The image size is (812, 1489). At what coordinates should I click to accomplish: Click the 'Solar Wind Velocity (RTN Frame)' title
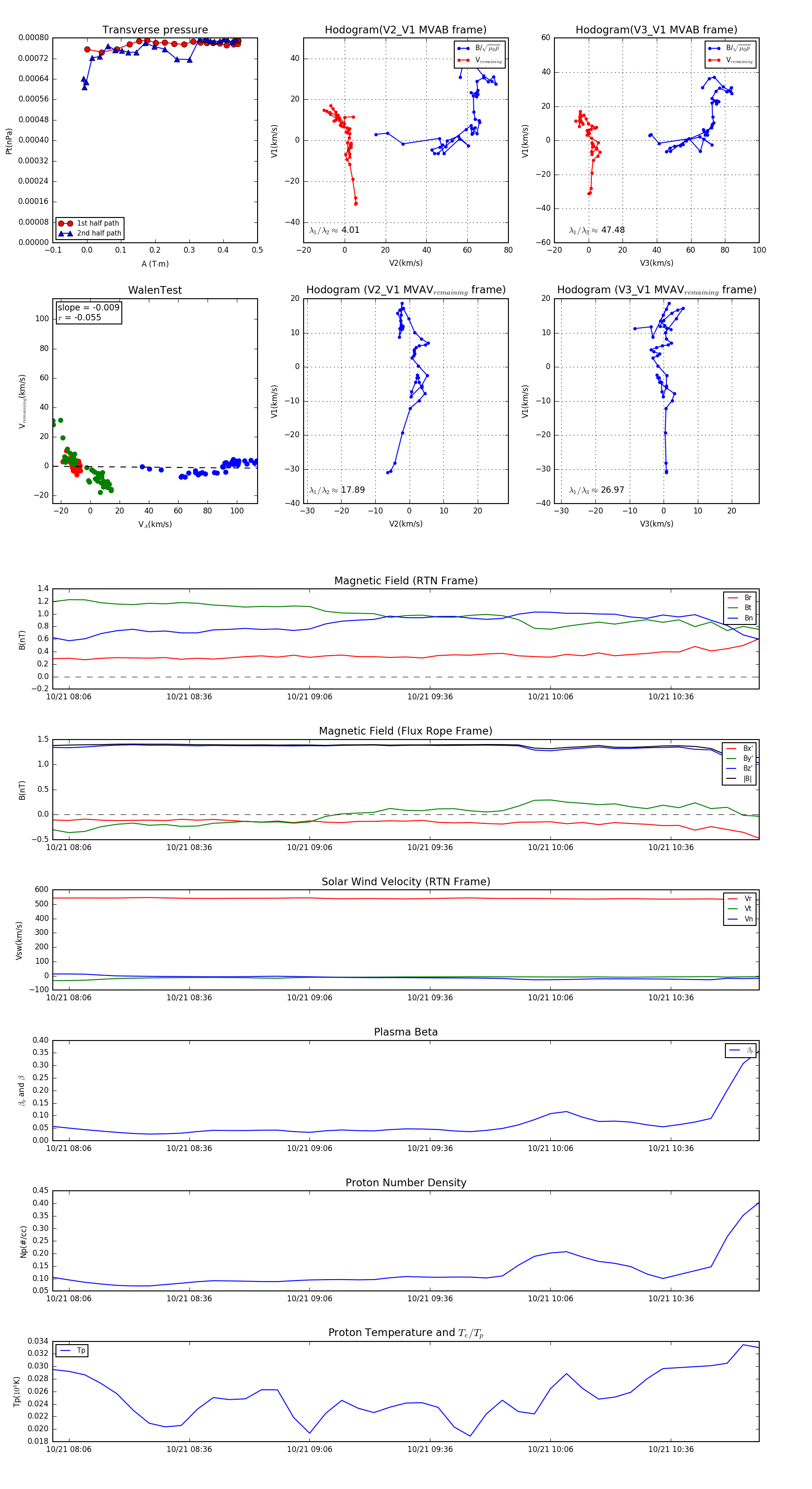coord(406,882)
